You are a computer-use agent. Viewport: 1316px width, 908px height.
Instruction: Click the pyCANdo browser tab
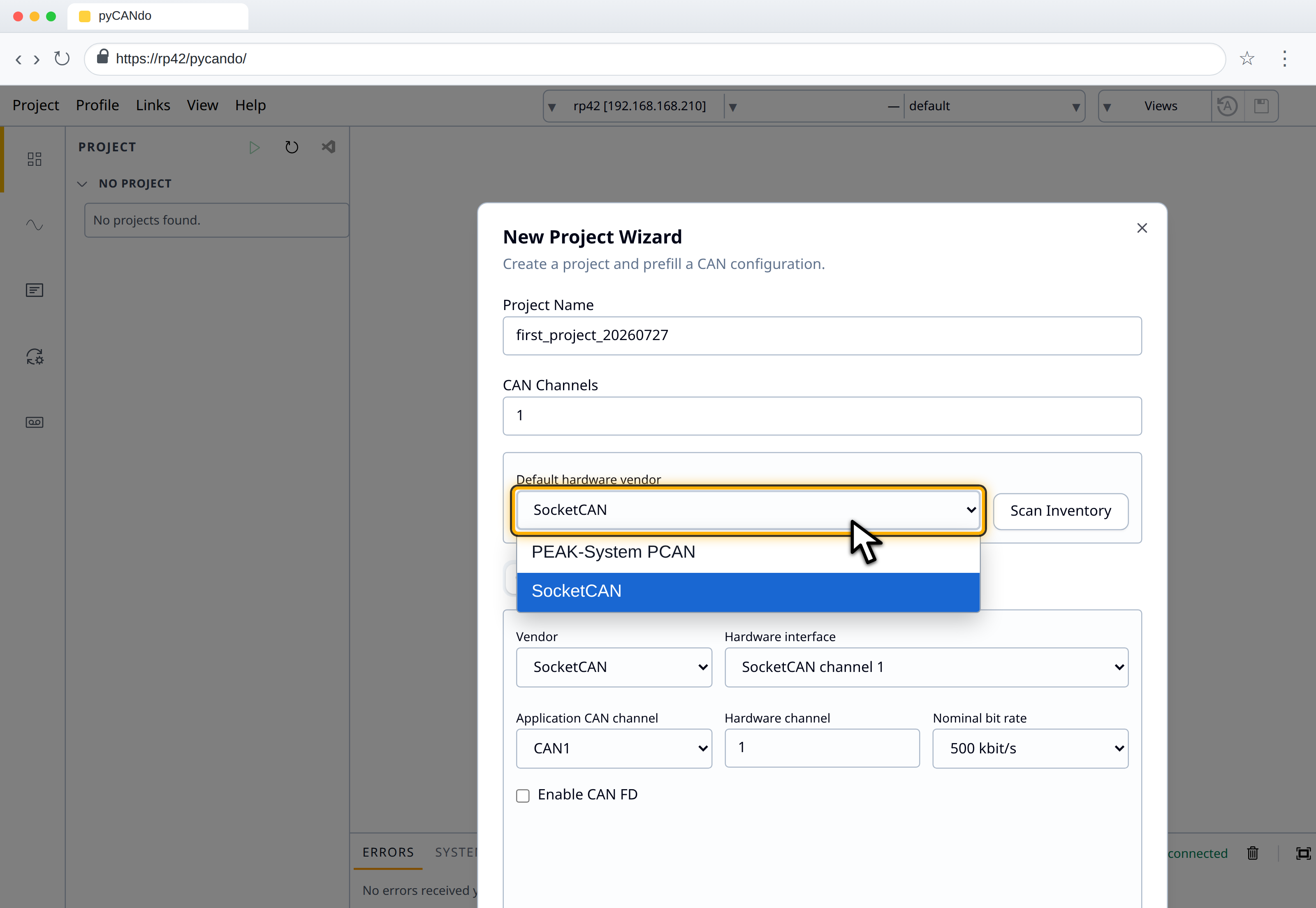click(158, 16)
